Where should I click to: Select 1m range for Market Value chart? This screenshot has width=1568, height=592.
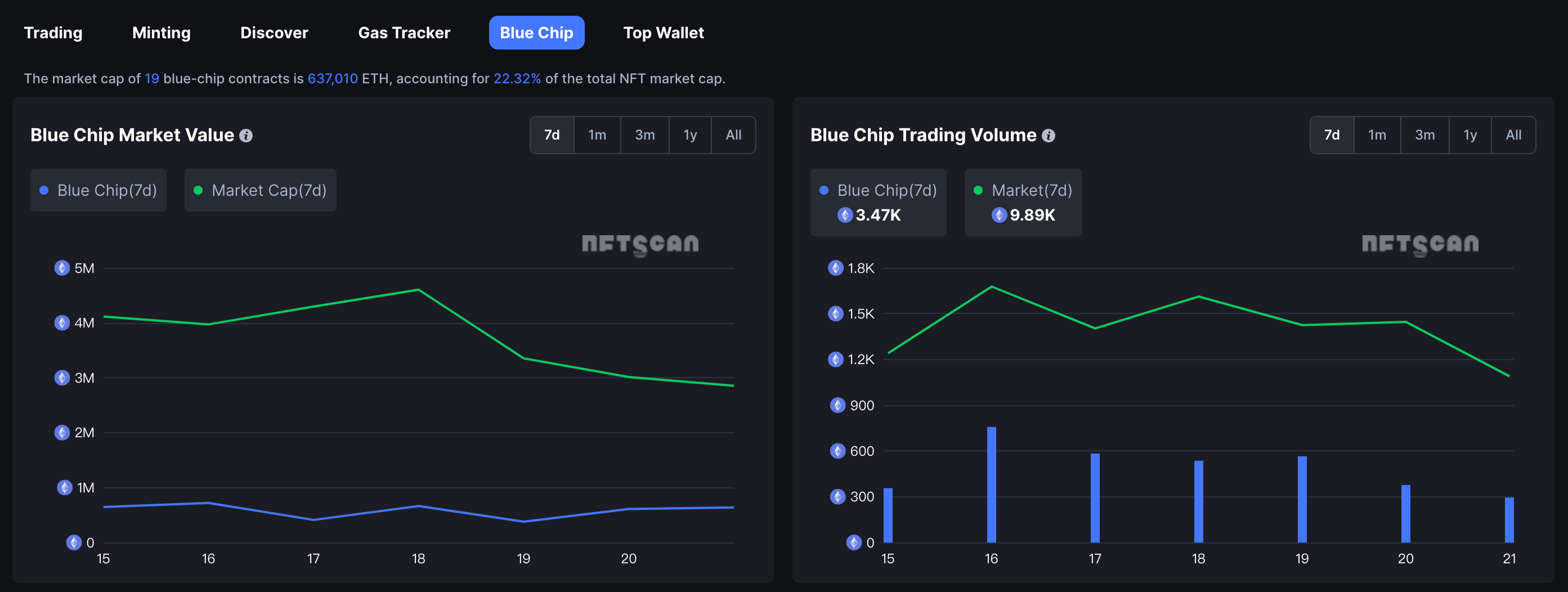pos(597,135)
